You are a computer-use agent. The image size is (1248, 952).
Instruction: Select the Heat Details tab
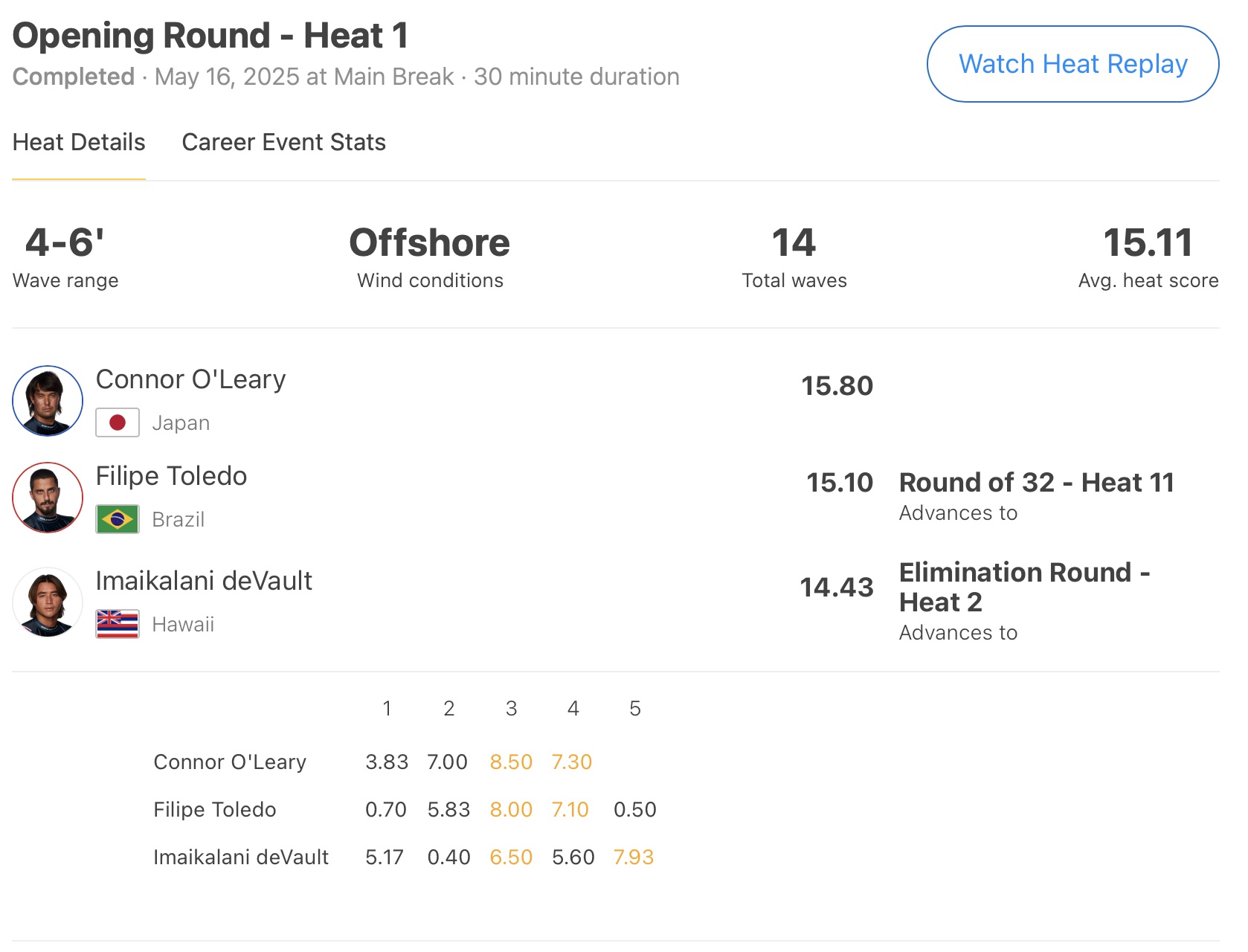click(79, 142)
